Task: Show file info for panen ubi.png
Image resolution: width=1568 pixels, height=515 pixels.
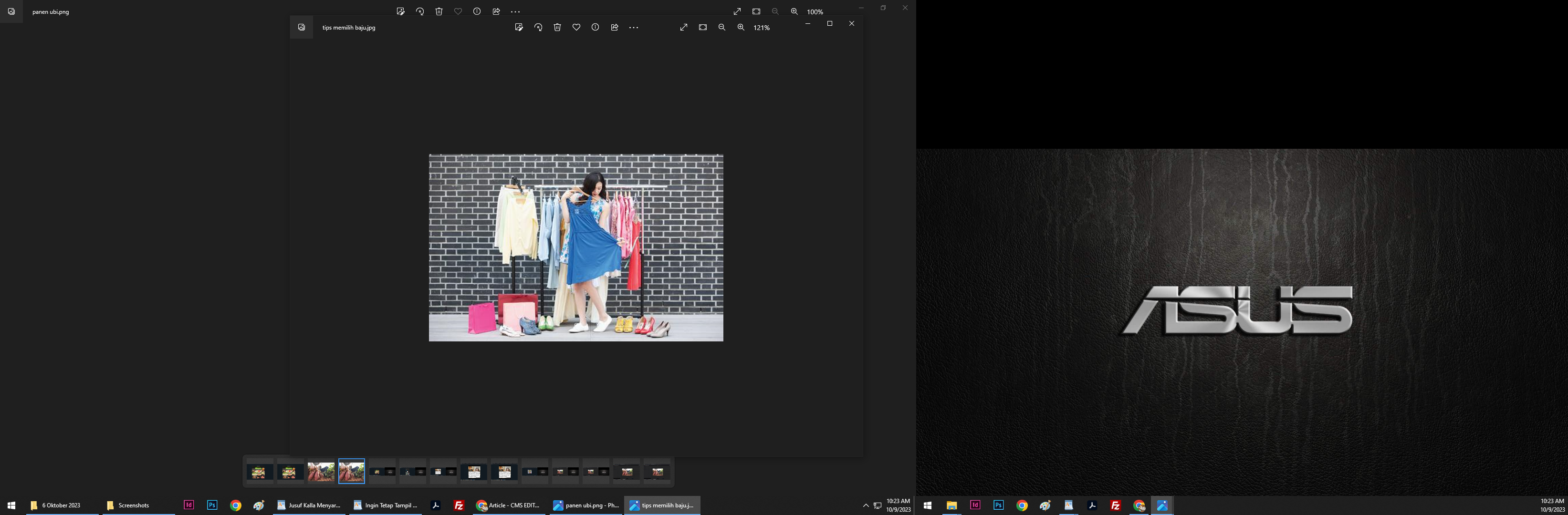Action: [x=477, y=11]
